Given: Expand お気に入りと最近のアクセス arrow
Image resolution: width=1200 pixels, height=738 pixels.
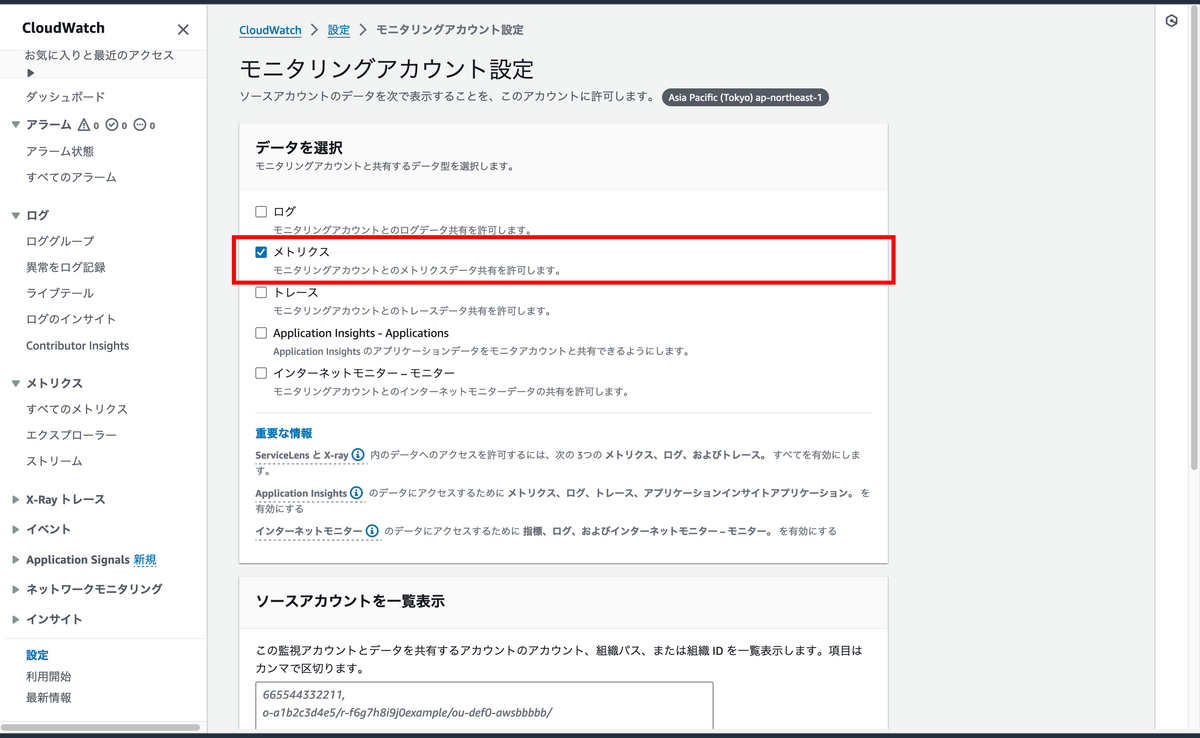Looking at the screenshot, I should [x=31, y=73].
